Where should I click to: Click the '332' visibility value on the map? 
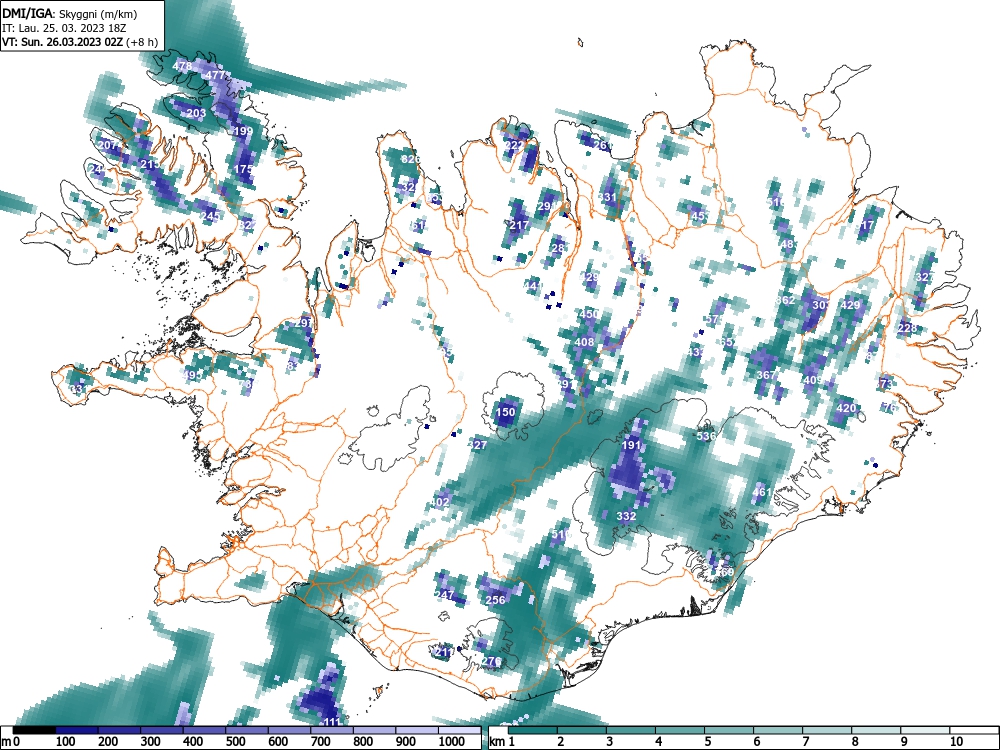pyautogui.click(x=626, y=516)
